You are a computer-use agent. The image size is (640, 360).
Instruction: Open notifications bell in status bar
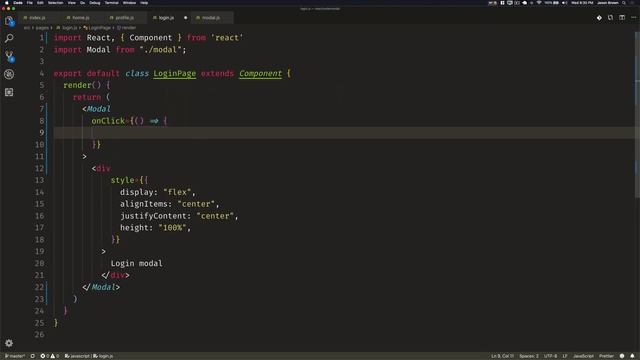click(x=632, y=356)
